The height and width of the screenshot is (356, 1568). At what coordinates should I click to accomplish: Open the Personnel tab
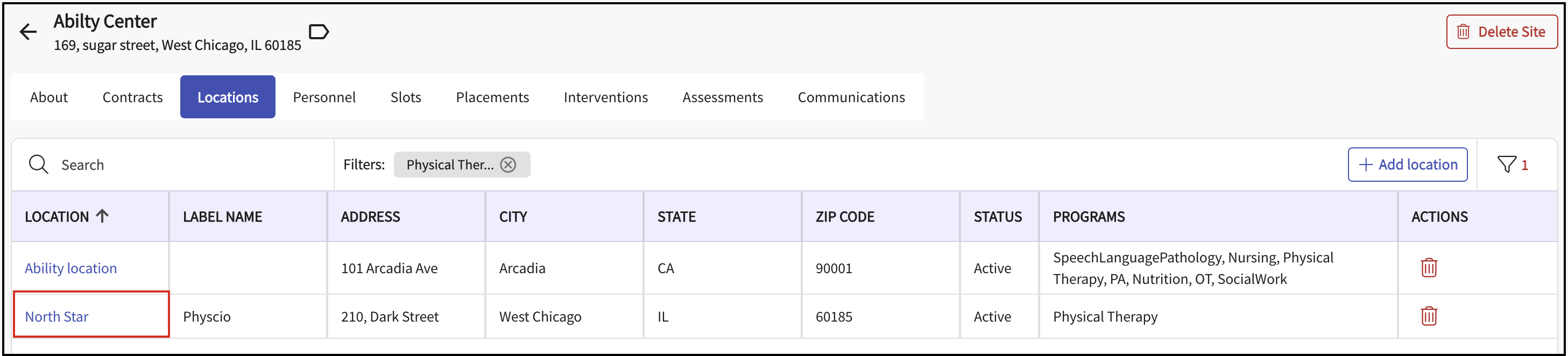click(x=324, y=97)
